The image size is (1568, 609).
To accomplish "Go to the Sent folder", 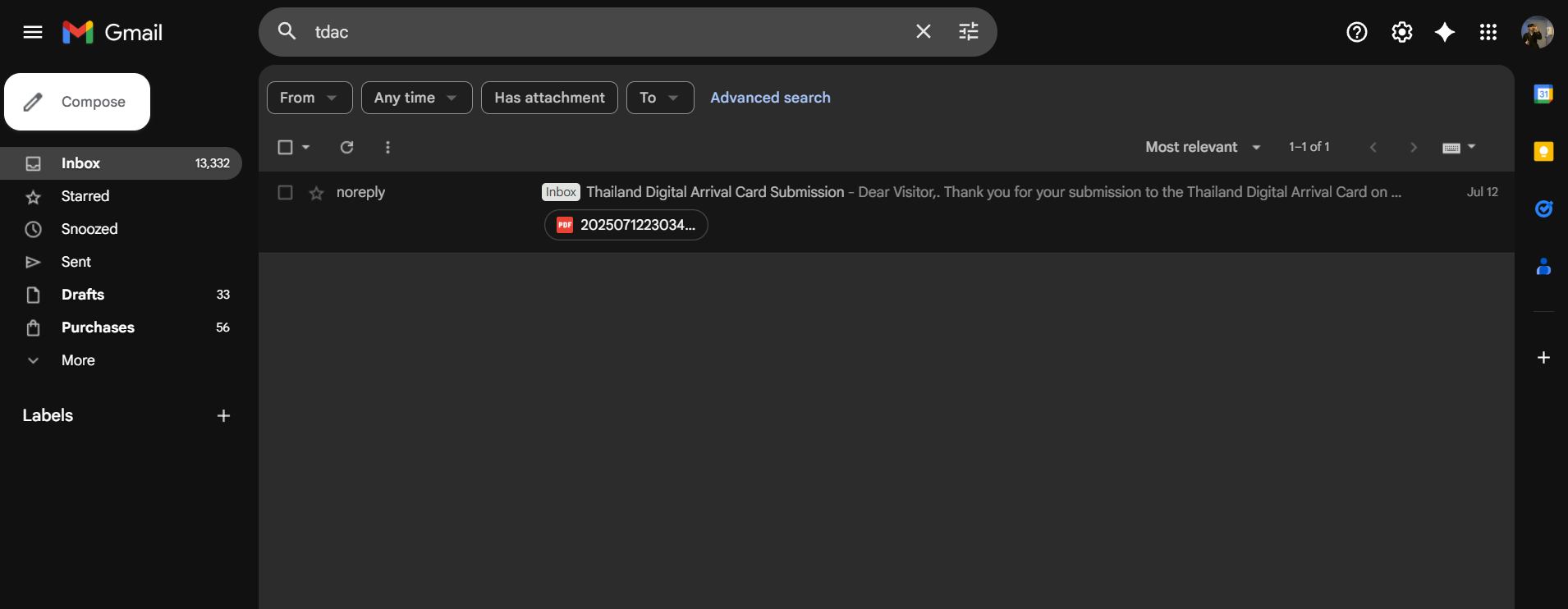I will coord(76,262).
